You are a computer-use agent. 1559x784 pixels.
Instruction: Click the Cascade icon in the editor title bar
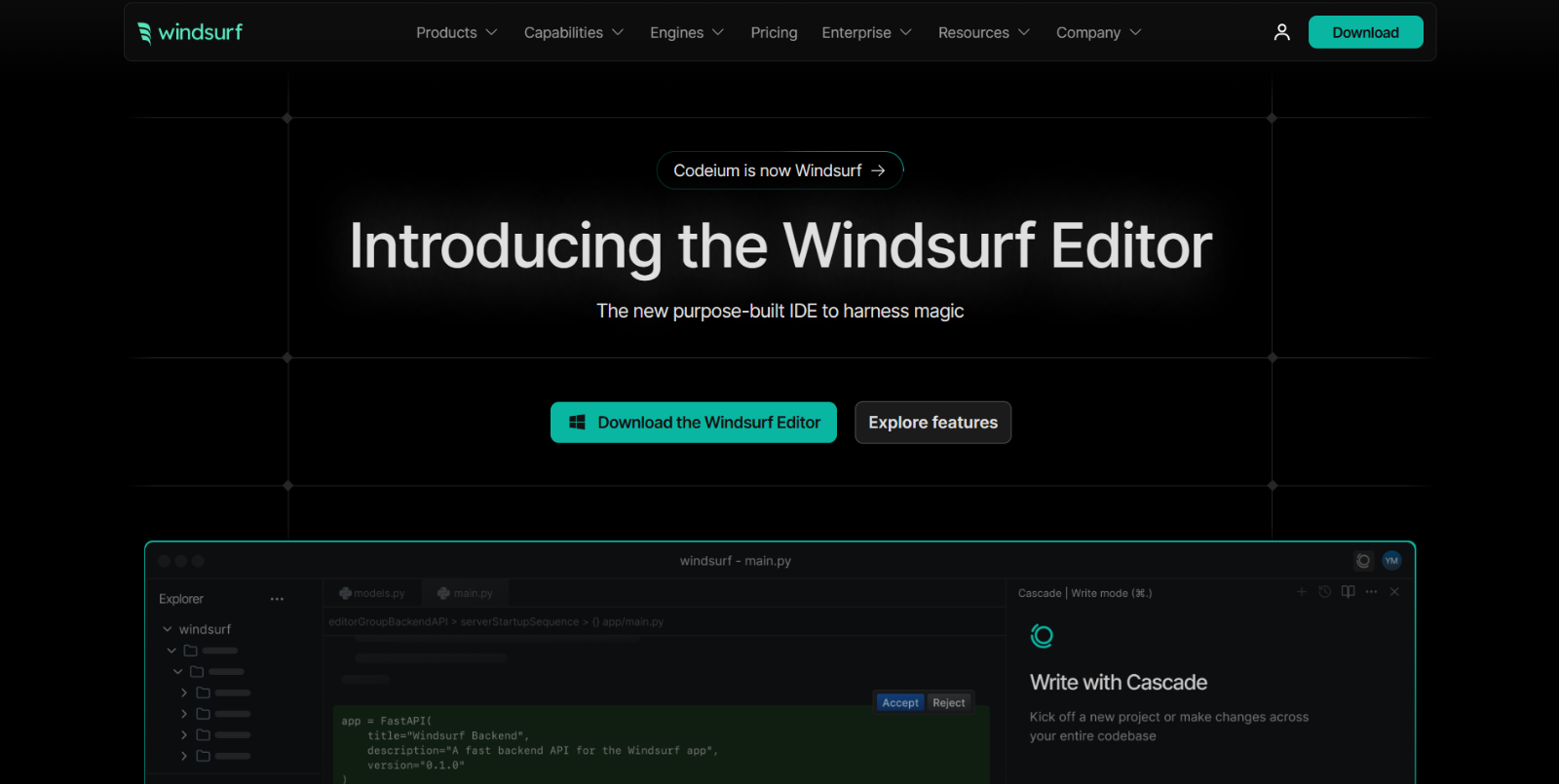[1363, 561]
